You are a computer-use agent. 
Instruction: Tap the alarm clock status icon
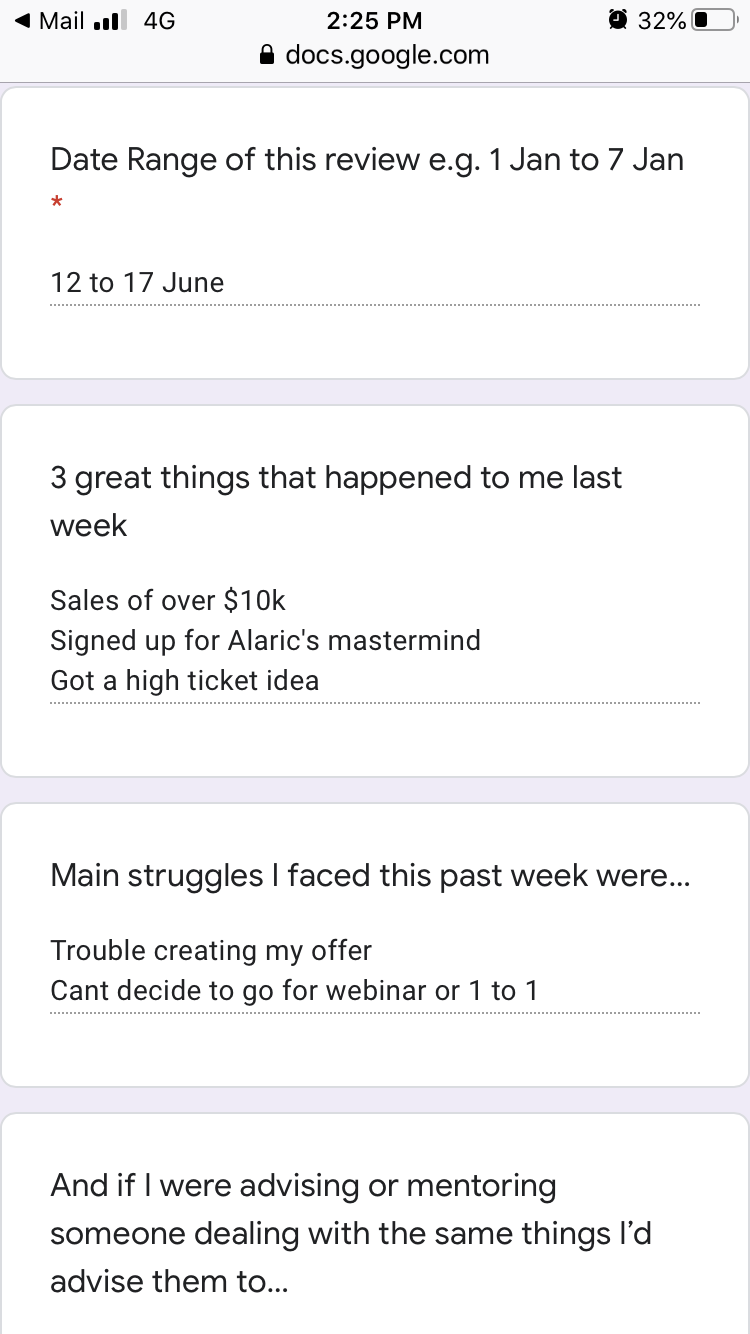[618, 20]
